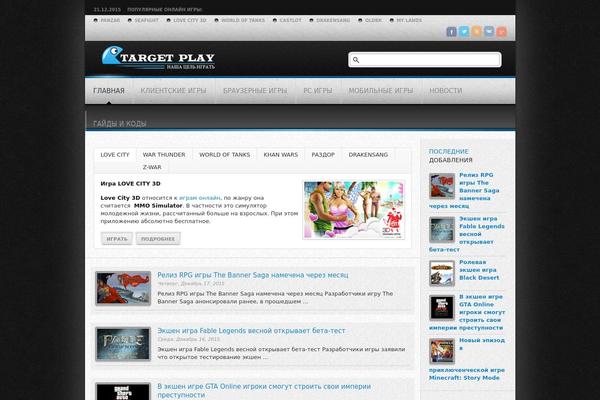
Task: Open МОБИЛЬНЫЕ ИГРЫ menu item
Action: point(381,91)
